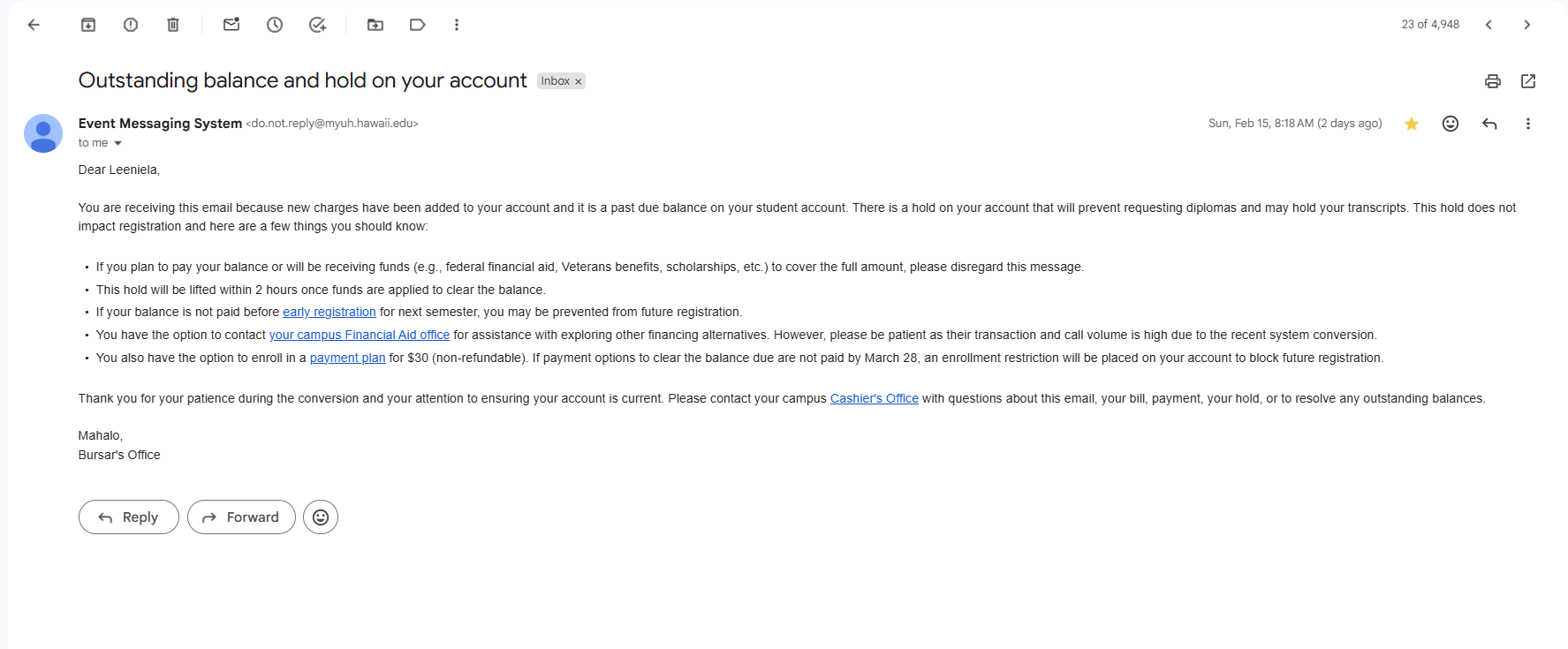Report this email as spam
Image resolution: width=1568 pixels, height=649 pixels.
(x=131, y=25)
